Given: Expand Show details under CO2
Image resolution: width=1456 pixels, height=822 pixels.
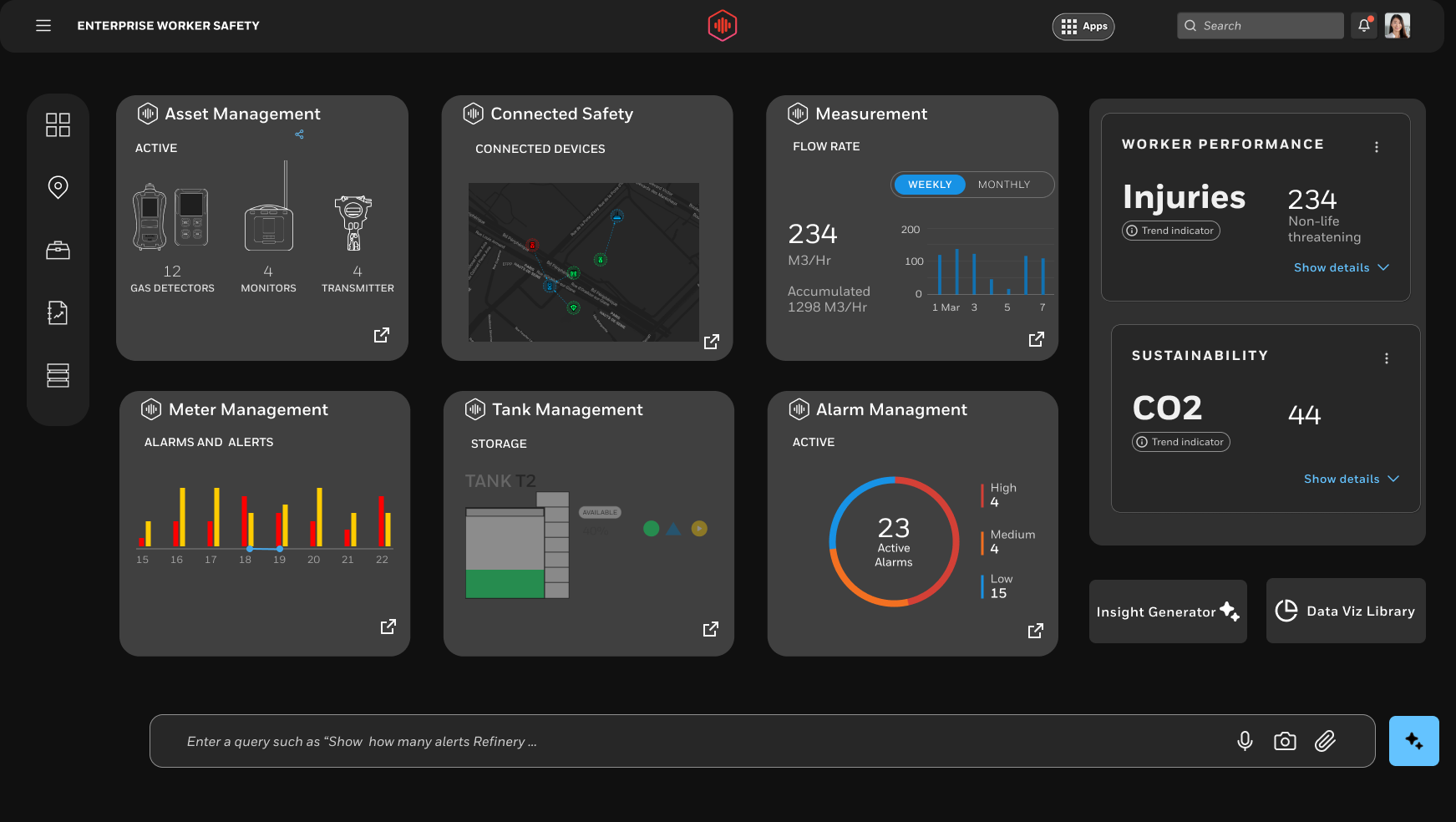Looking at the screenshot, I should (x=1351, y=479).
